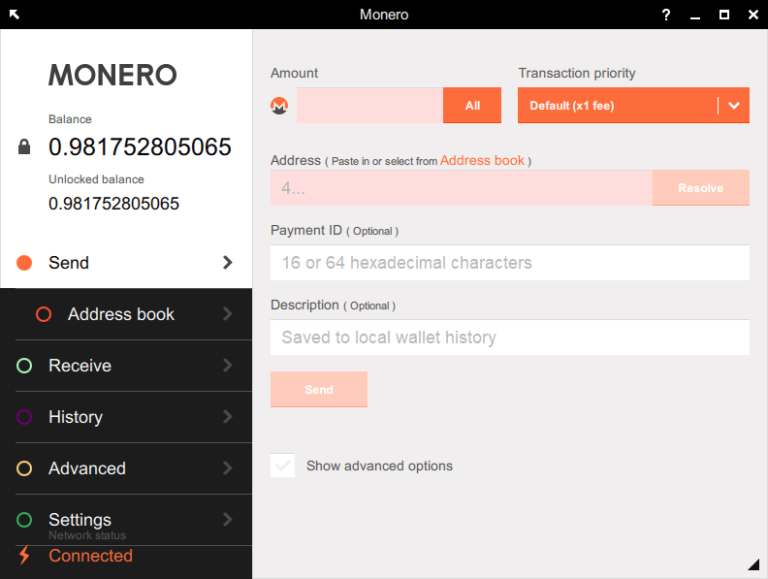Image resolution: width=768 pixels, height=579 pixels.
Task: Minimize the Monero window
Action: 695,16
